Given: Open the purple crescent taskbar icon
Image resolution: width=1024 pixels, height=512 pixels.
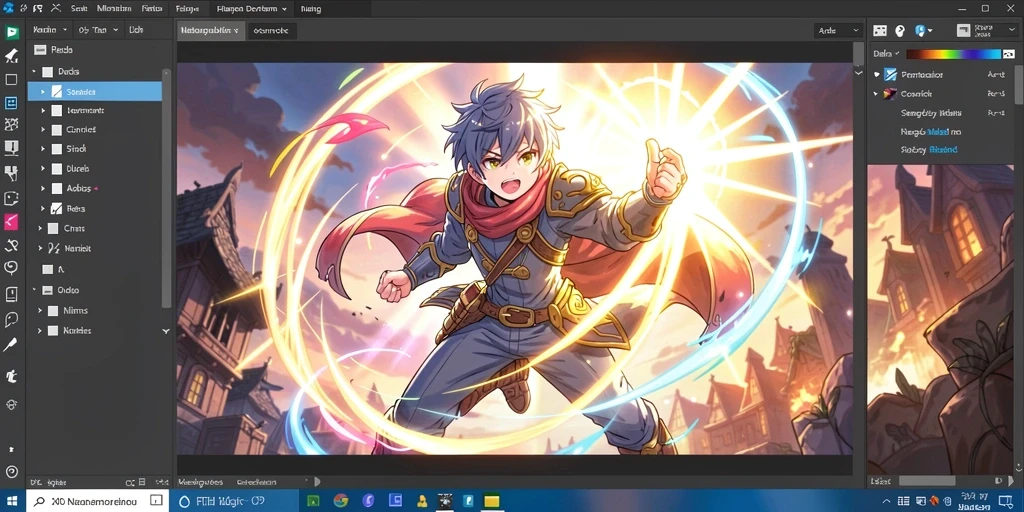Looking at the screenshot, I should tap(368, 501).
